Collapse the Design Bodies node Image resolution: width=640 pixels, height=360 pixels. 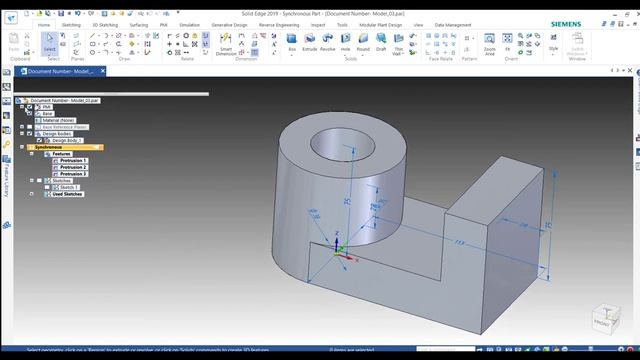pos(22,133)
